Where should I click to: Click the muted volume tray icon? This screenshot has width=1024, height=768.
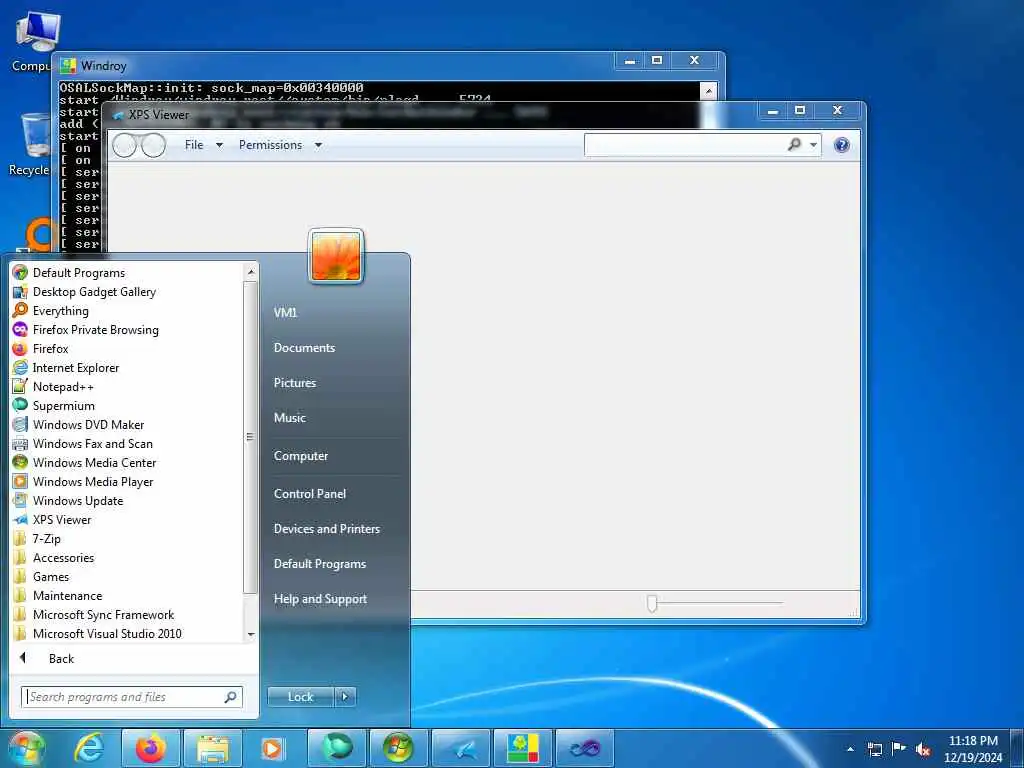click(923, 749)
